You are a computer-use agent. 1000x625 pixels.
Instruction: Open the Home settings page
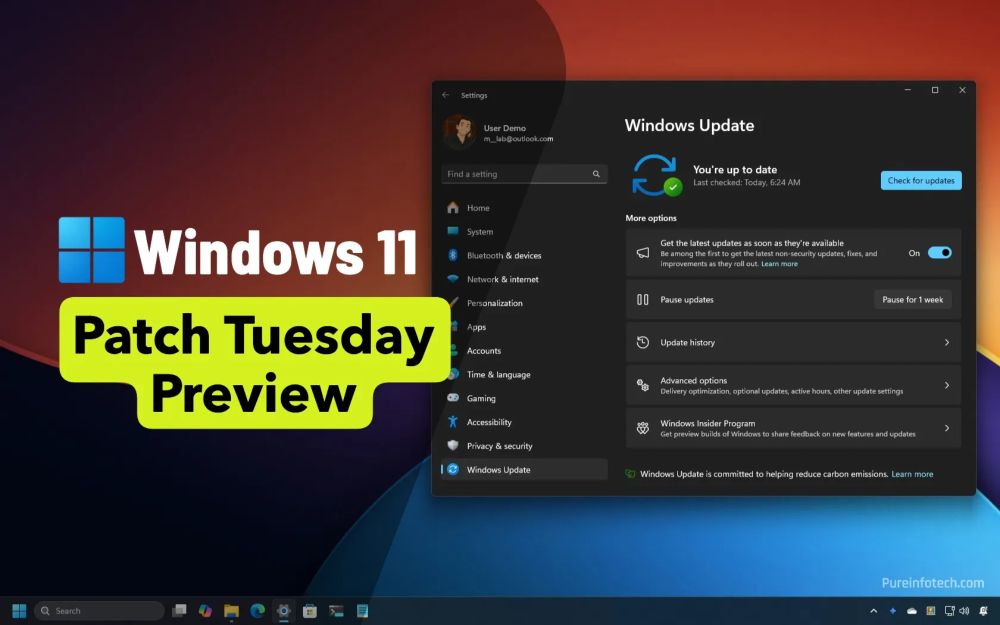click(524, 208)
